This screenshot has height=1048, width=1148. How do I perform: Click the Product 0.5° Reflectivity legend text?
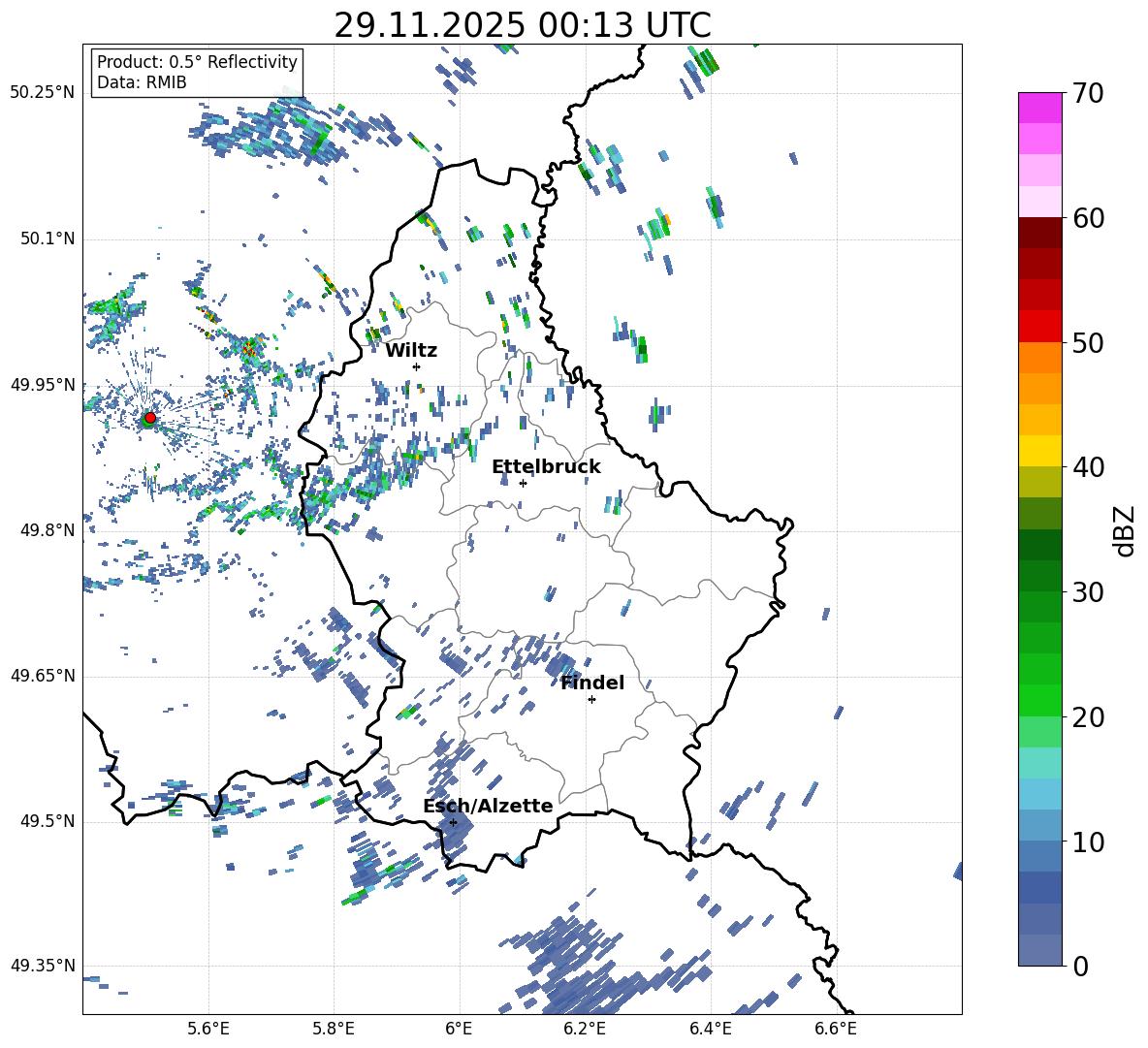pos(197,62)
